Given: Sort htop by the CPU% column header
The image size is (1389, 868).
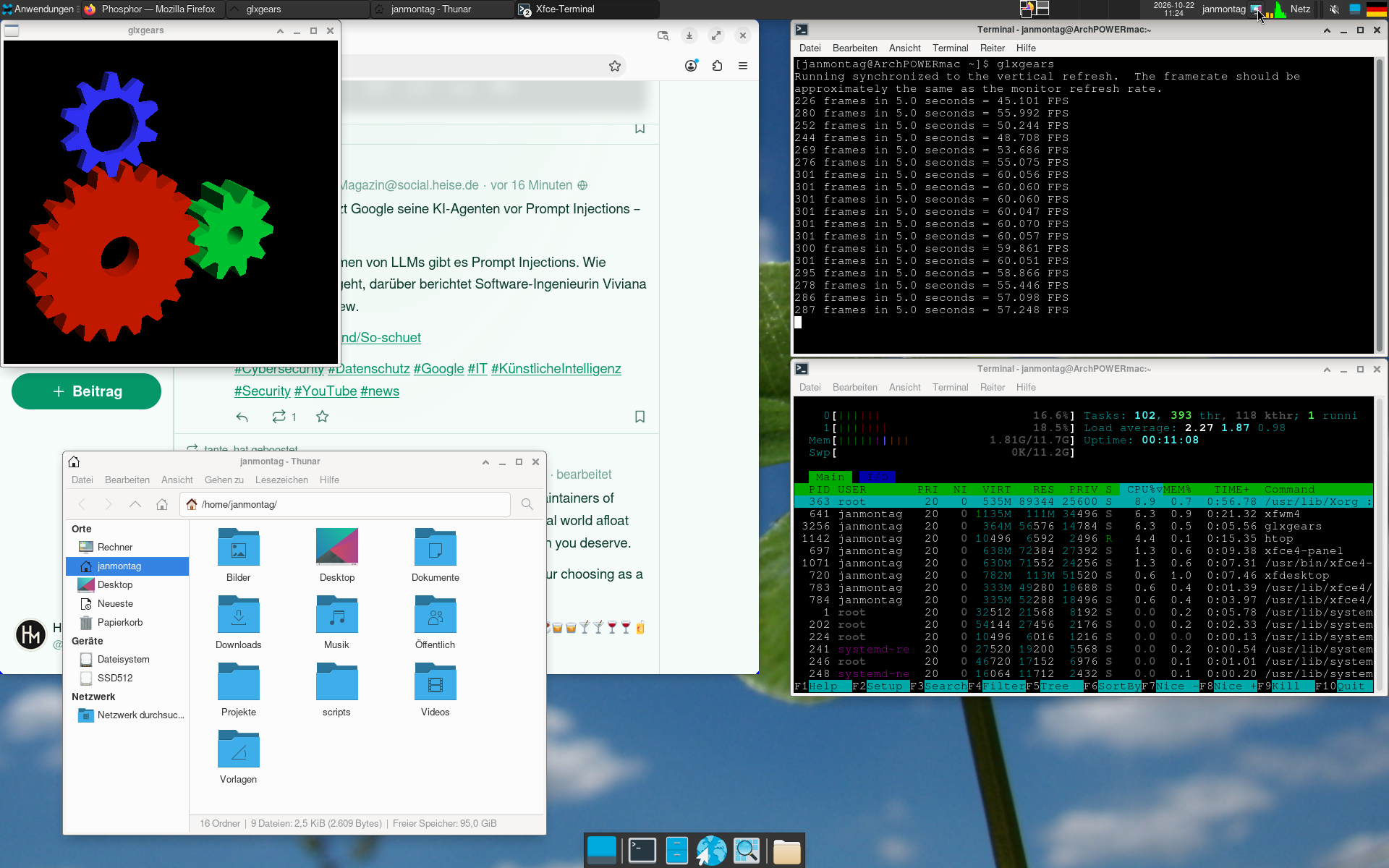Looking at the screenshot, I should pyautogui.click(x=1144, y=490).
